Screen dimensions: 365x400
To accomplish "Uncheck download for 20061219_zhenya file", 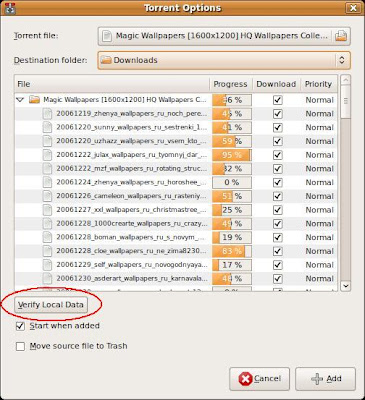I will click(277, 114).
